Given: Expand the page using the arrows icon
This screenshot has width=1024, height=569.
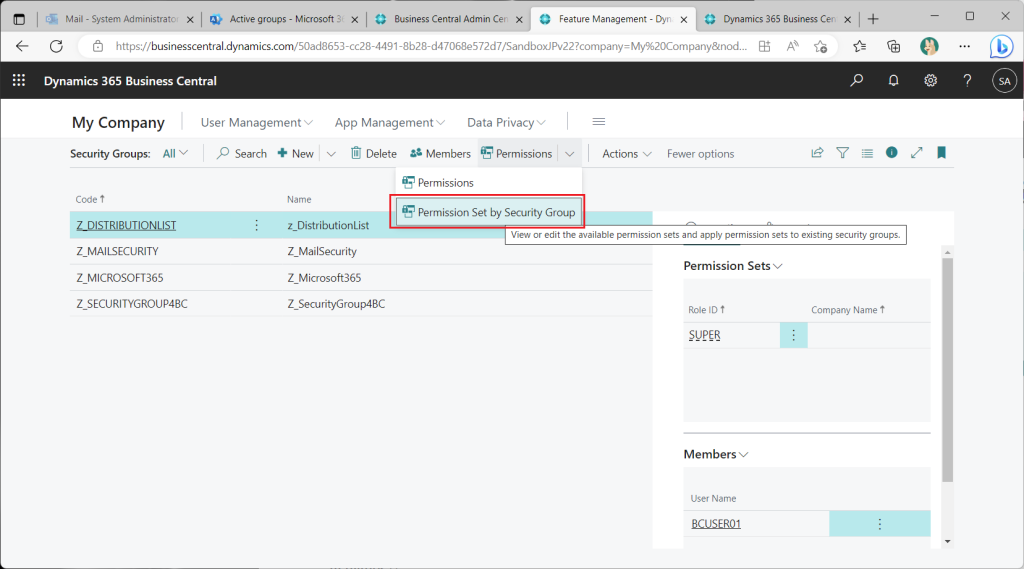Looking at the screenshot, I should (x=916, y=152).
